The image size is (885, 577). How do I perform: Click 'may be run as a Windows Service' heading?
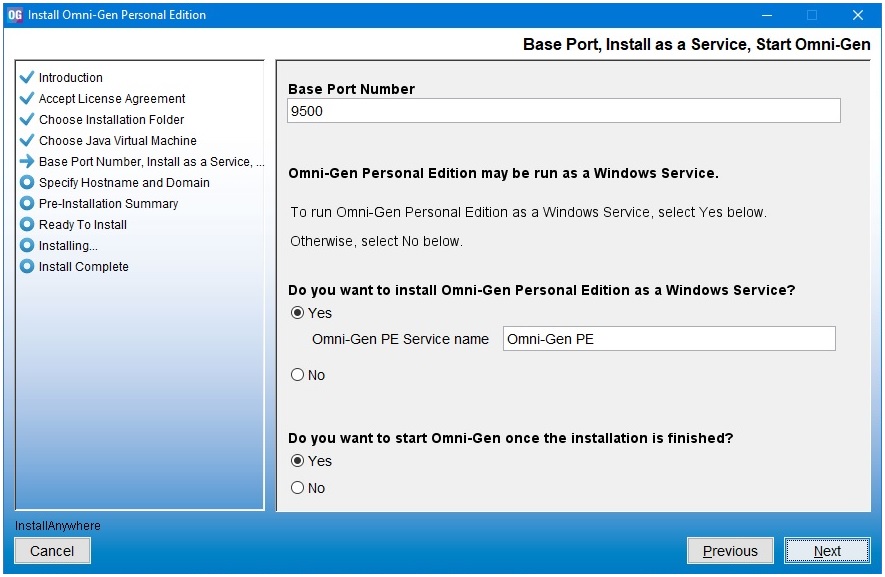[503, 173]
